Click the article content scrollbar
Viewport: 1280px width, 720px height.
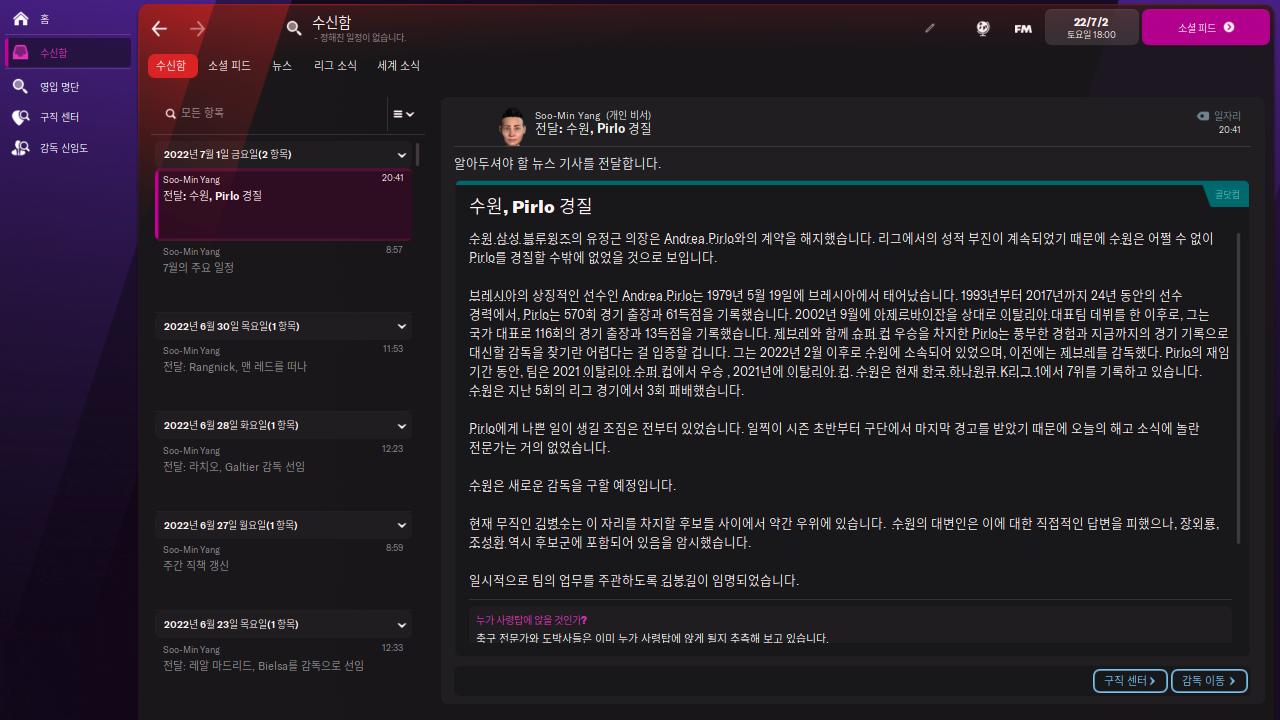click(1239, 388)
